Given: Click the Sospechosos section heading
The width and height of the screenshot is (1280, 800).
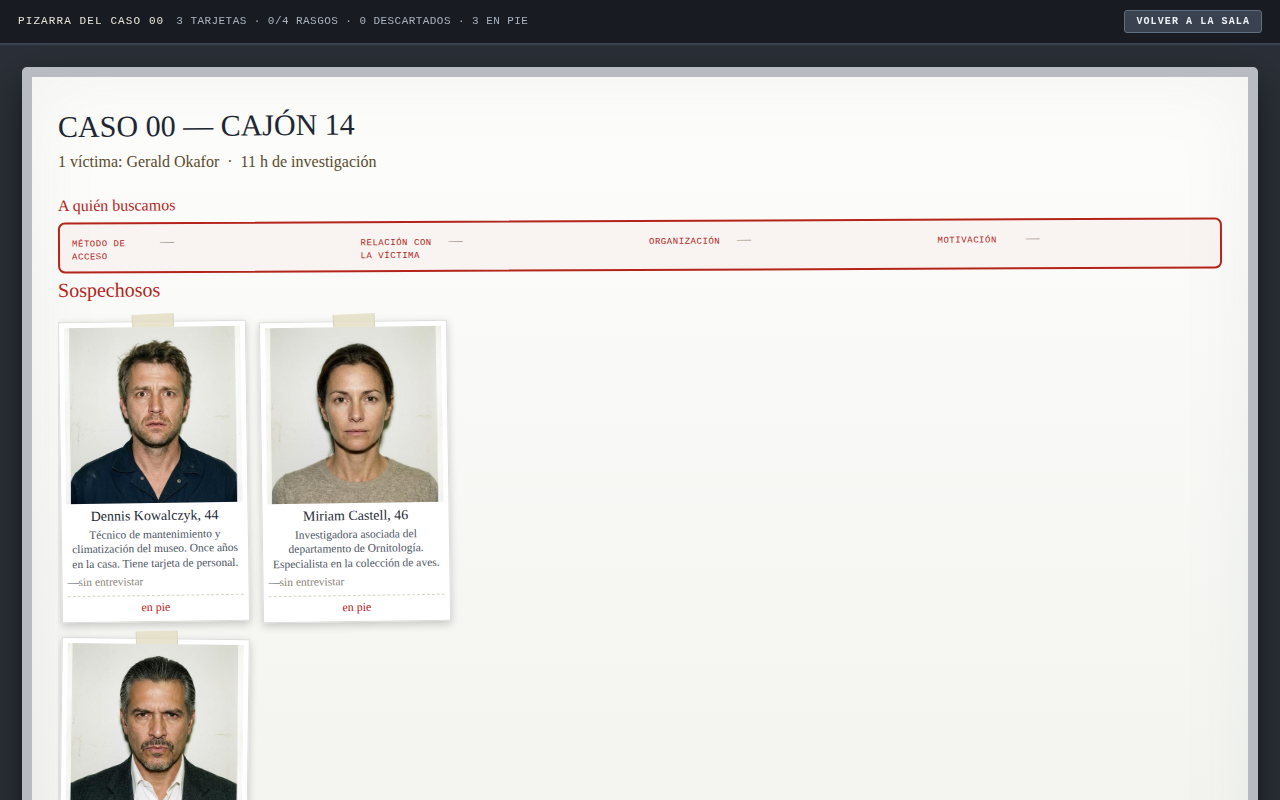Looking at the screenshot, I should click(109, 291).
